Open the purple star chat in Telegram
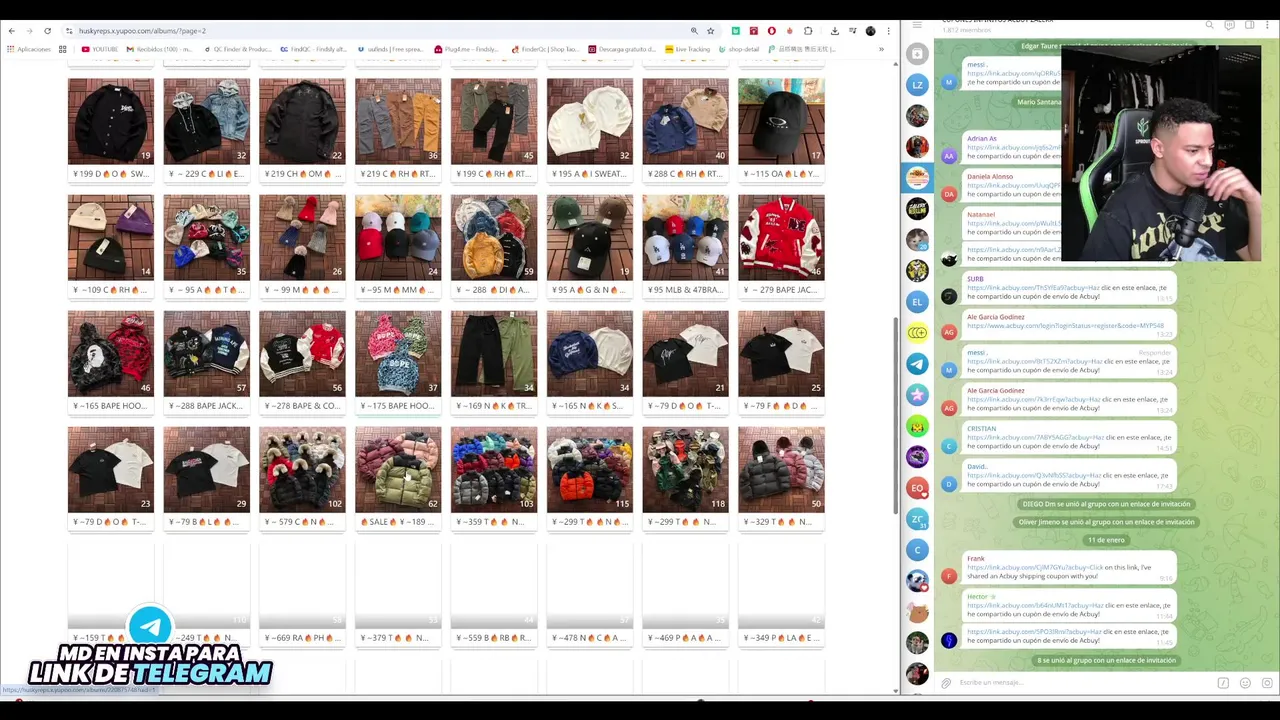The width and height of the screenshot is (1280, 720). (x=917, y=395)
